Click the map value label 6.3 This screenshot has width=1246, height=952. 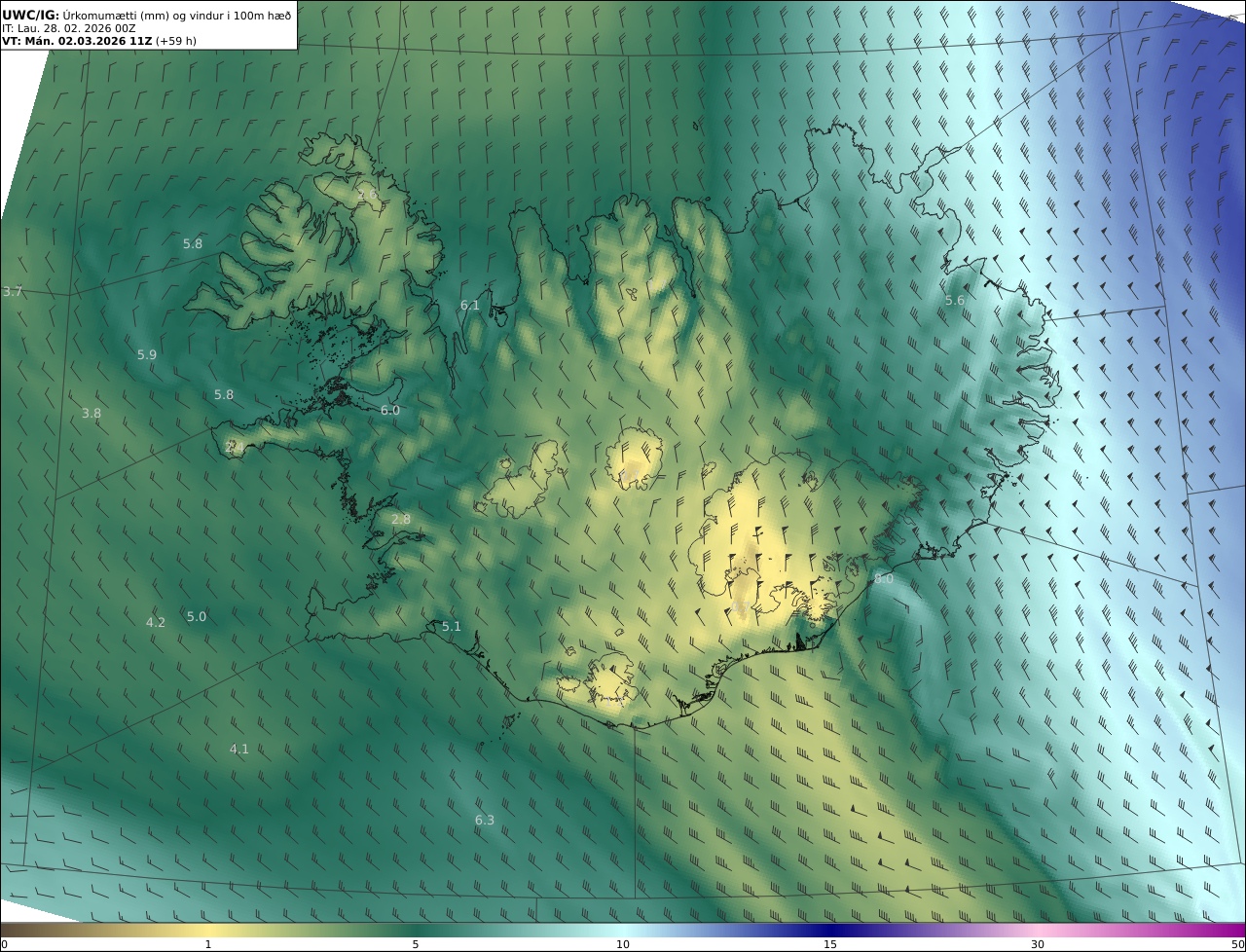485,821
